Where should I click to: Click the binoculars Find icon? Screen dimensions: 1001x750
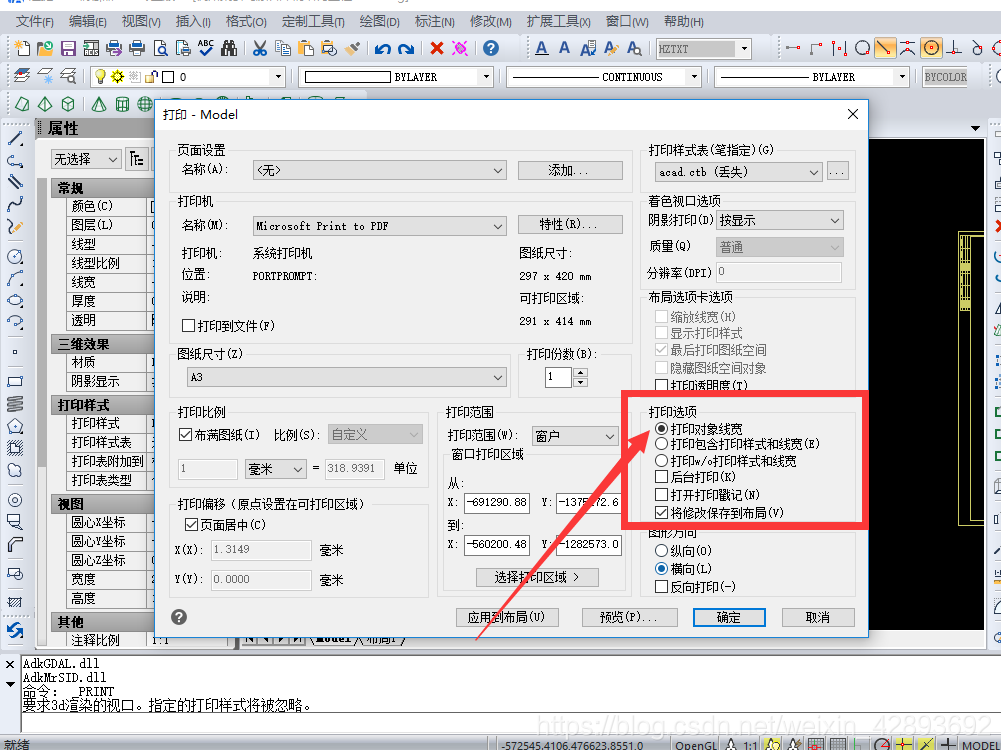[x=229, y=48]
